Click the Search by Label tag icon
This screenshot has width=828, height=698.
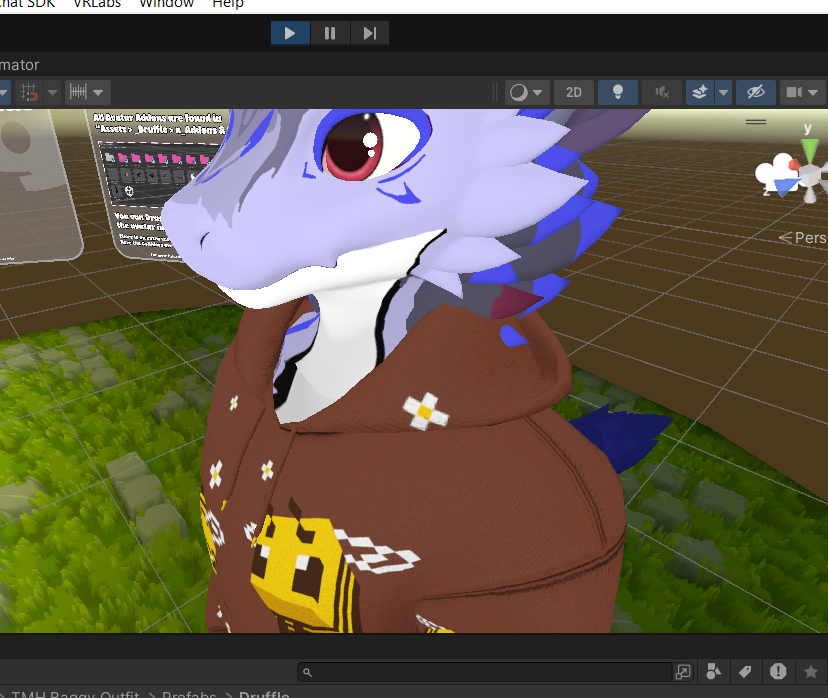click(x=745, y=672)
